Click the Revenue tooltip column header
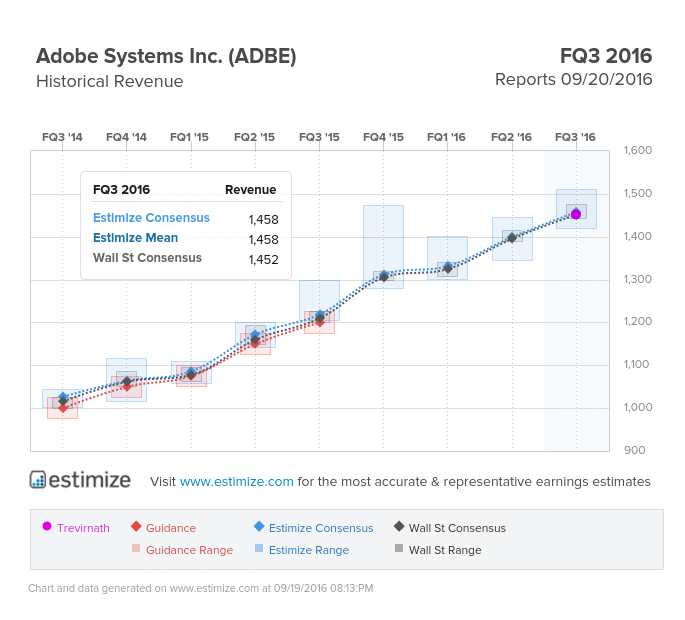 click(250, 190)
